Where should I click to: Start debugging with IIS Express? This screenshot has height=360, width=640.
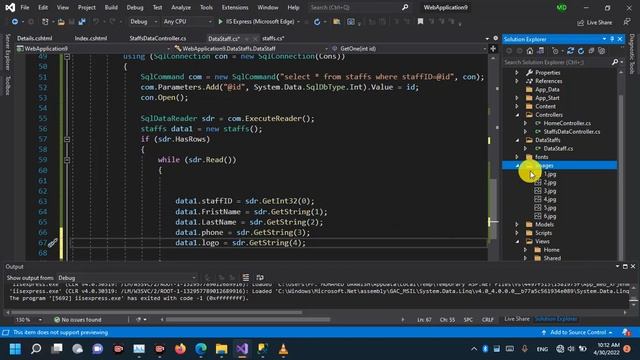[256, 22]
